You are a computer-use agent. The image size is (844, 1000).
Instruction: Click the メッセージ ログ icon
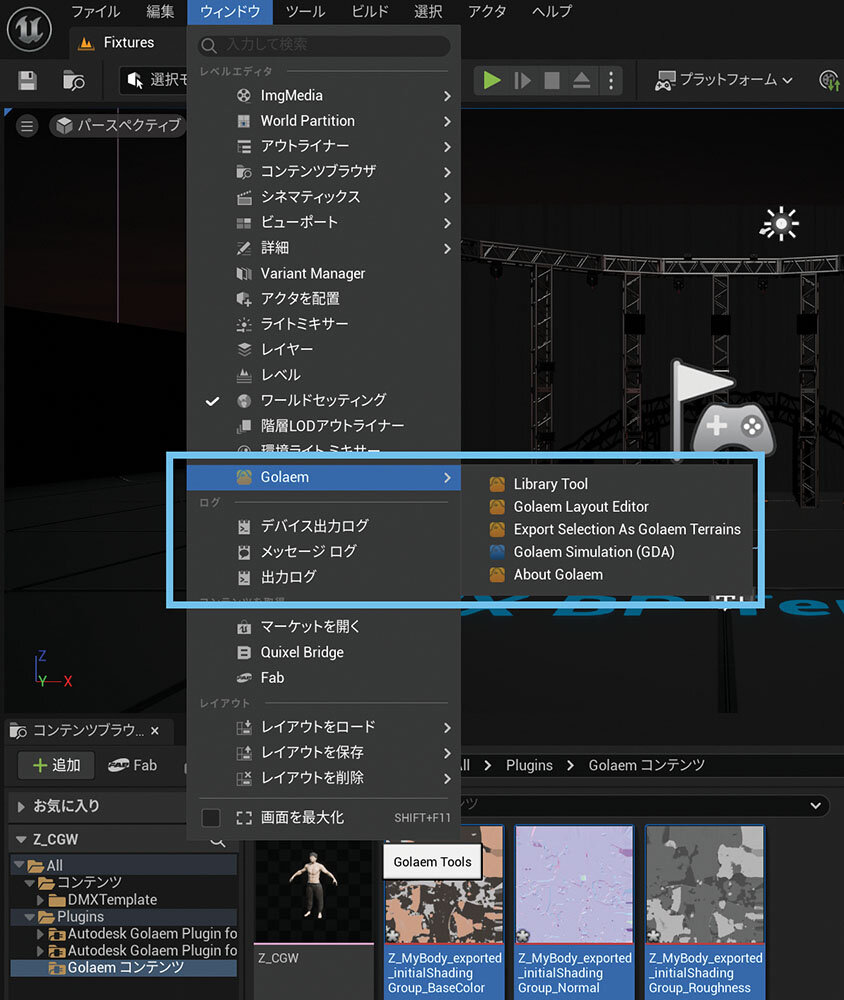pyautogui.click(x=244, y=552)
